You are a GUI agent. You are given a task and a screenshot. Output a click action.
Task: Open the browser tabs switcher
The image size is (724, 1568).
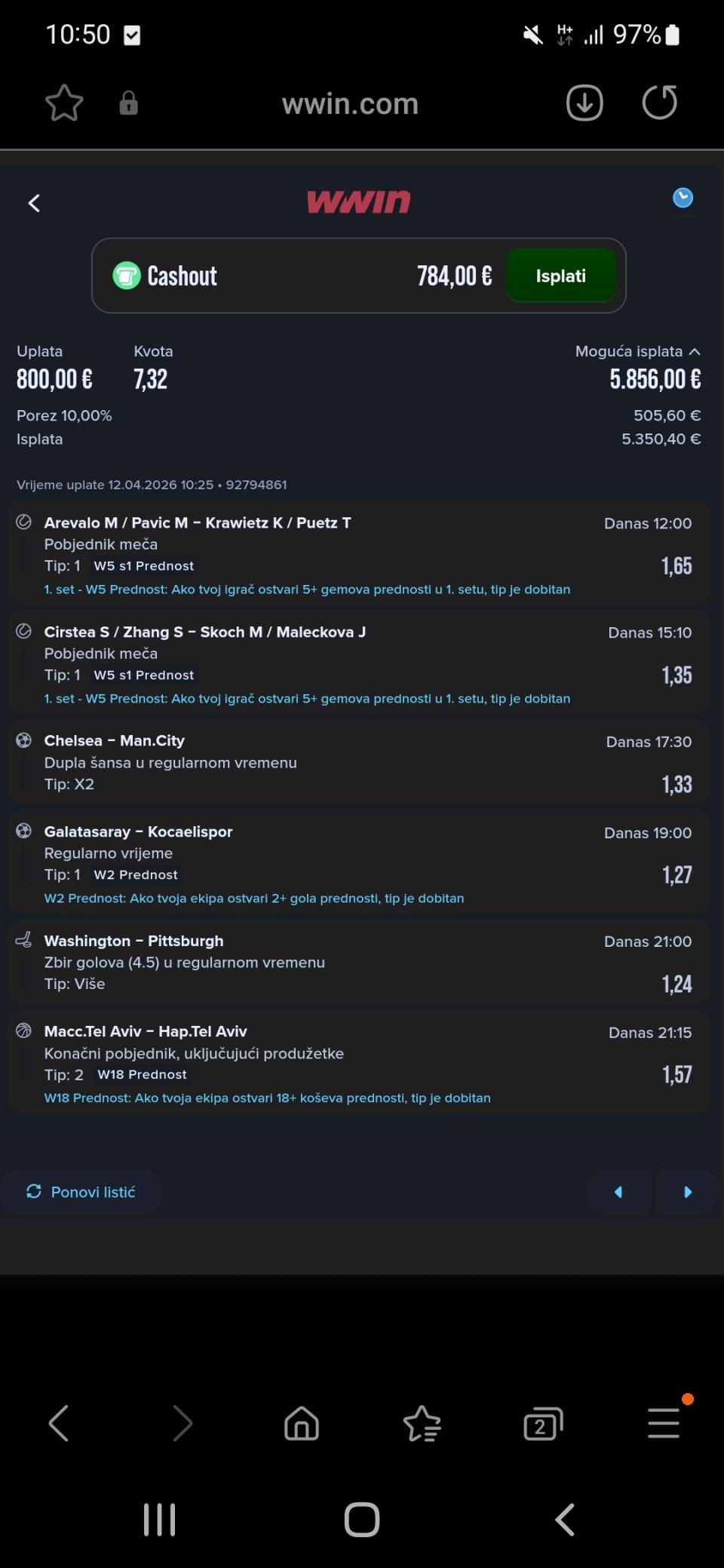pyautogui.click(x=543, y=1423)
